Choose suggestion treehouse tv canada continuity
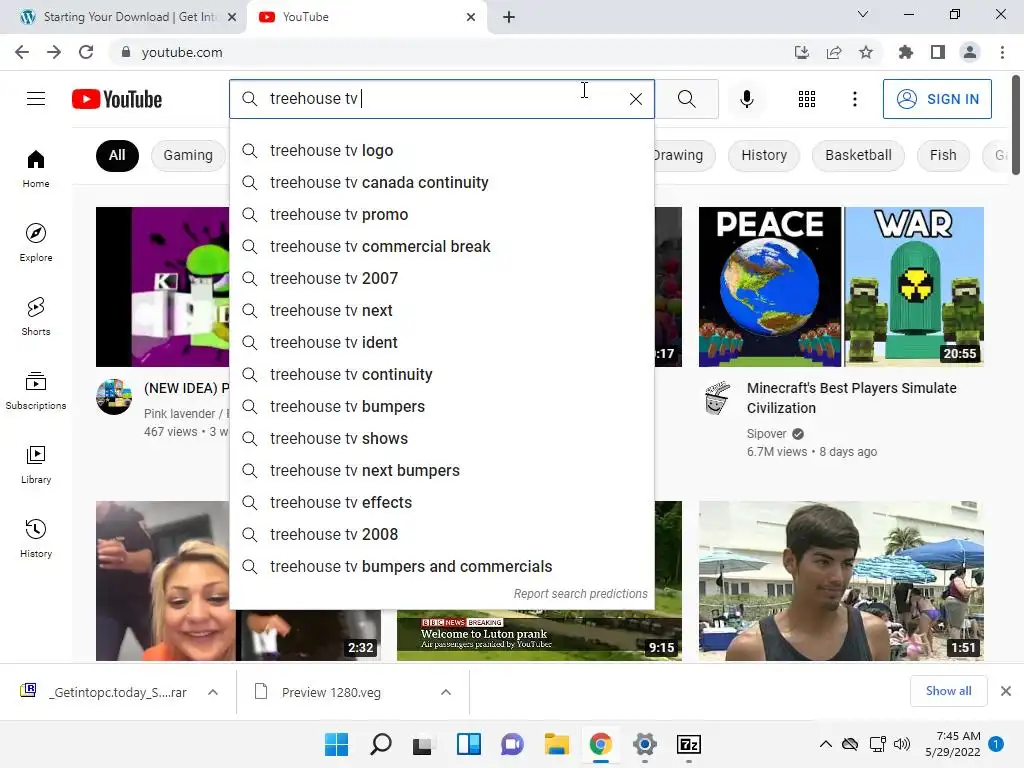This screenshot has width=1024, height=768. 441,182
